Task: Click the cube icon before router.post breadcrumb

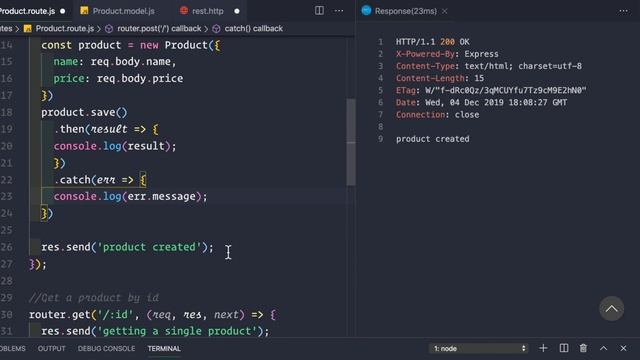Action: point(109,29)
